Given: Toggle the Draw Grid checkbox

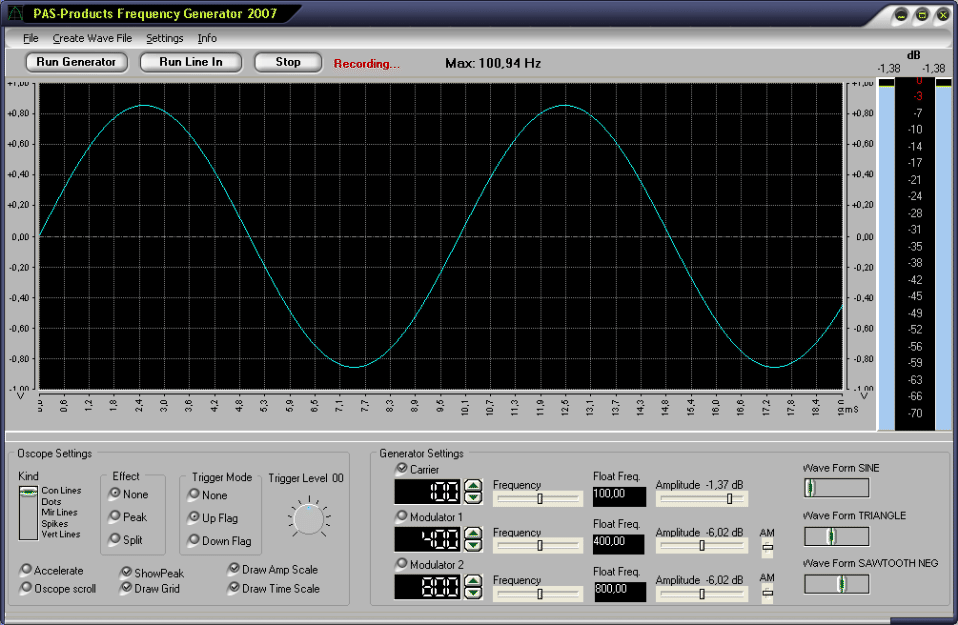Looking at the screenshot, I should 126,588.
